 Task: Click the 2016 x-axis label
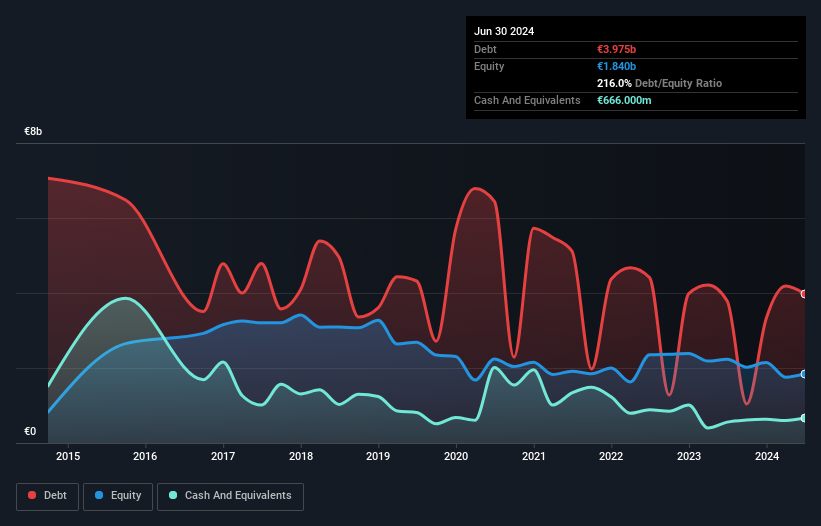point(145,456)
